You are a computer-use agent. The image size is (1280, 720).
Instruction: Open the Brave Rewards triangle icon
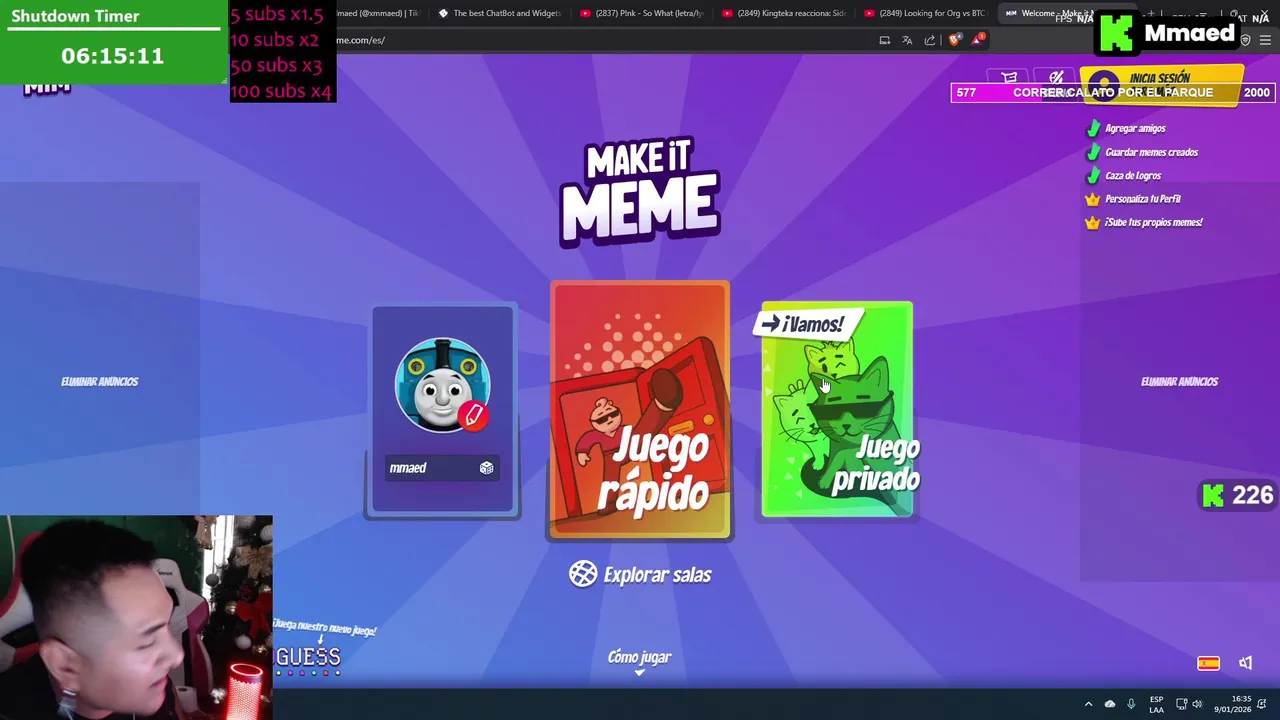(977, 40)
